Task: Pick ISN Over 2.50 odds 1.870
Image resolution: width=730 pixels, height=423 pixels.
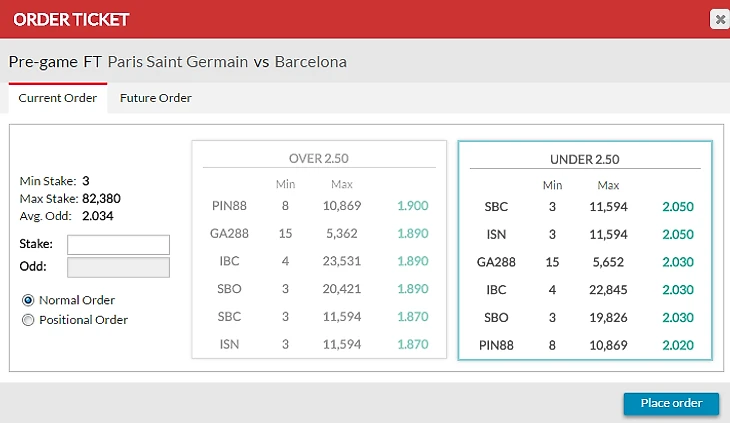Action: click(x=413, y=345)
